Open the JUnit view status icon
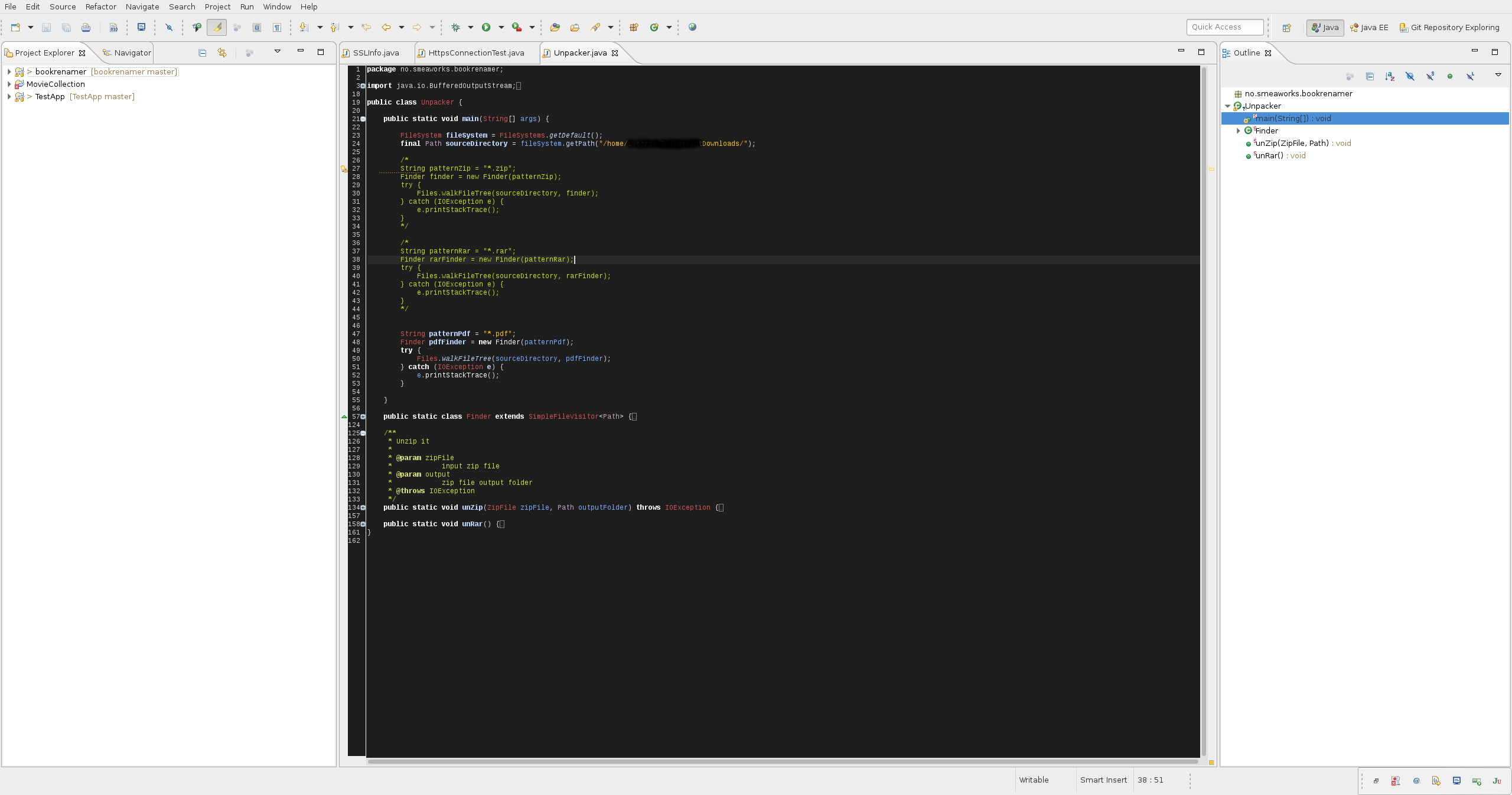1512x795 pixels. tap(1497, 781)
